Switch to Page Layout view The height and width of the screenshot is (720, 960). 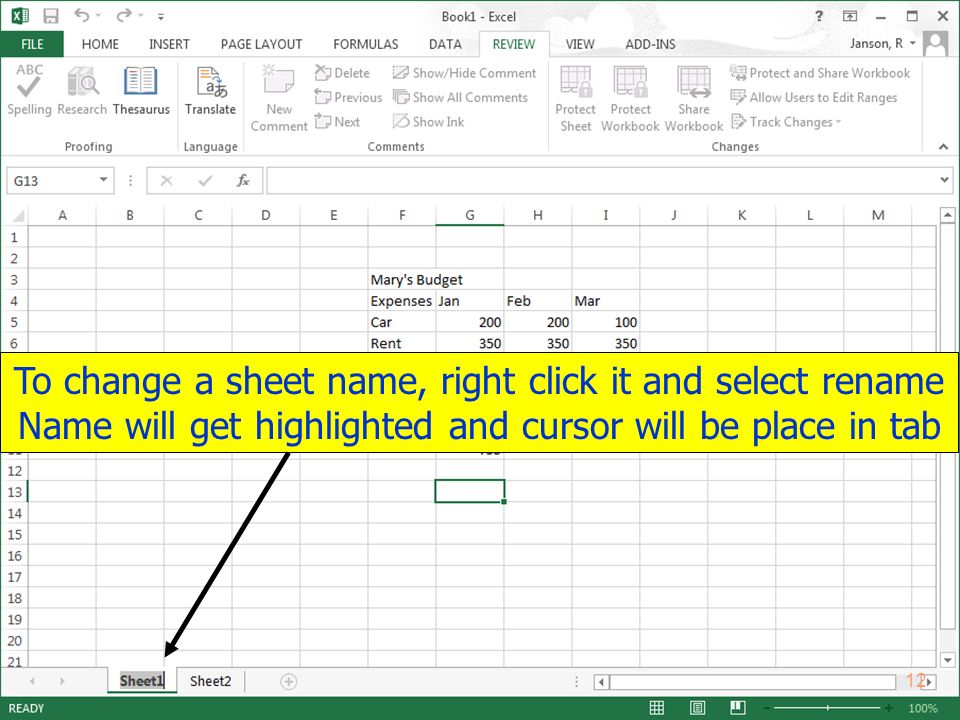tap(697, 708)
